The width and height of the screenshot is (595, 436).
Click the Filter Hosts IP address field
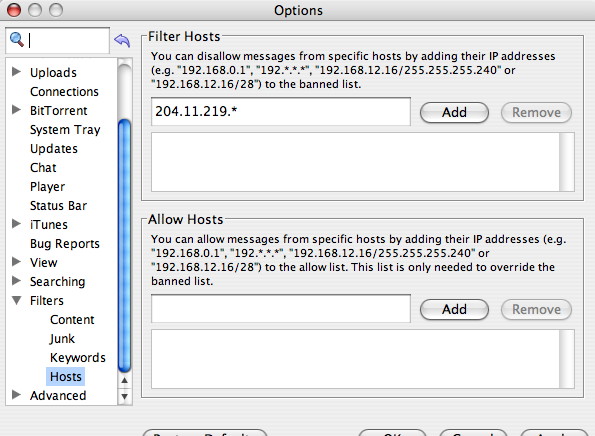coord(281,112)
